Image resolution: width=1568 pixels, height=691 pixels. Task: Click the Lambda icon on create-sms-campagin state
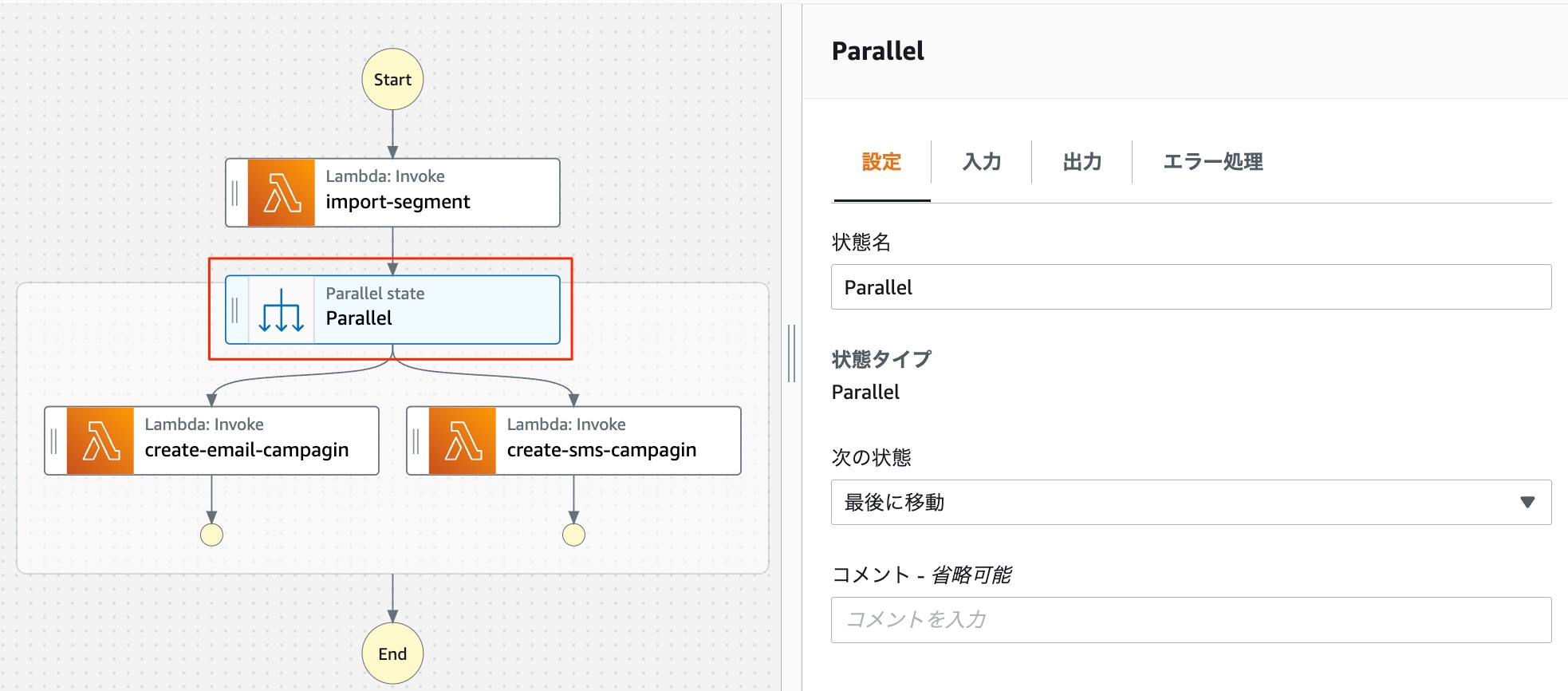point(463,440)
